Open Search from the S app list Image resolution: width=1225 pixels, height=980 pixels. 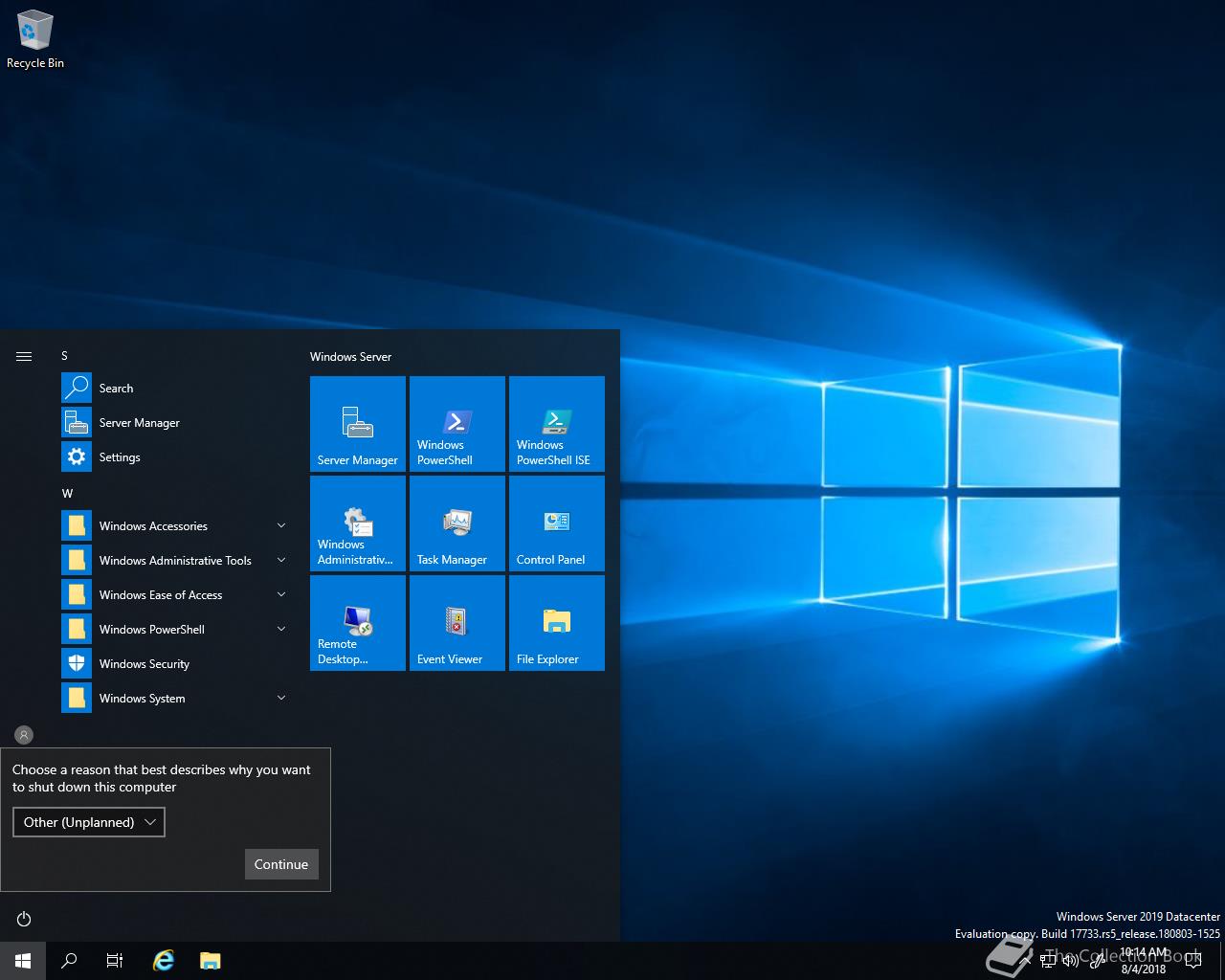tap(174, 388)
